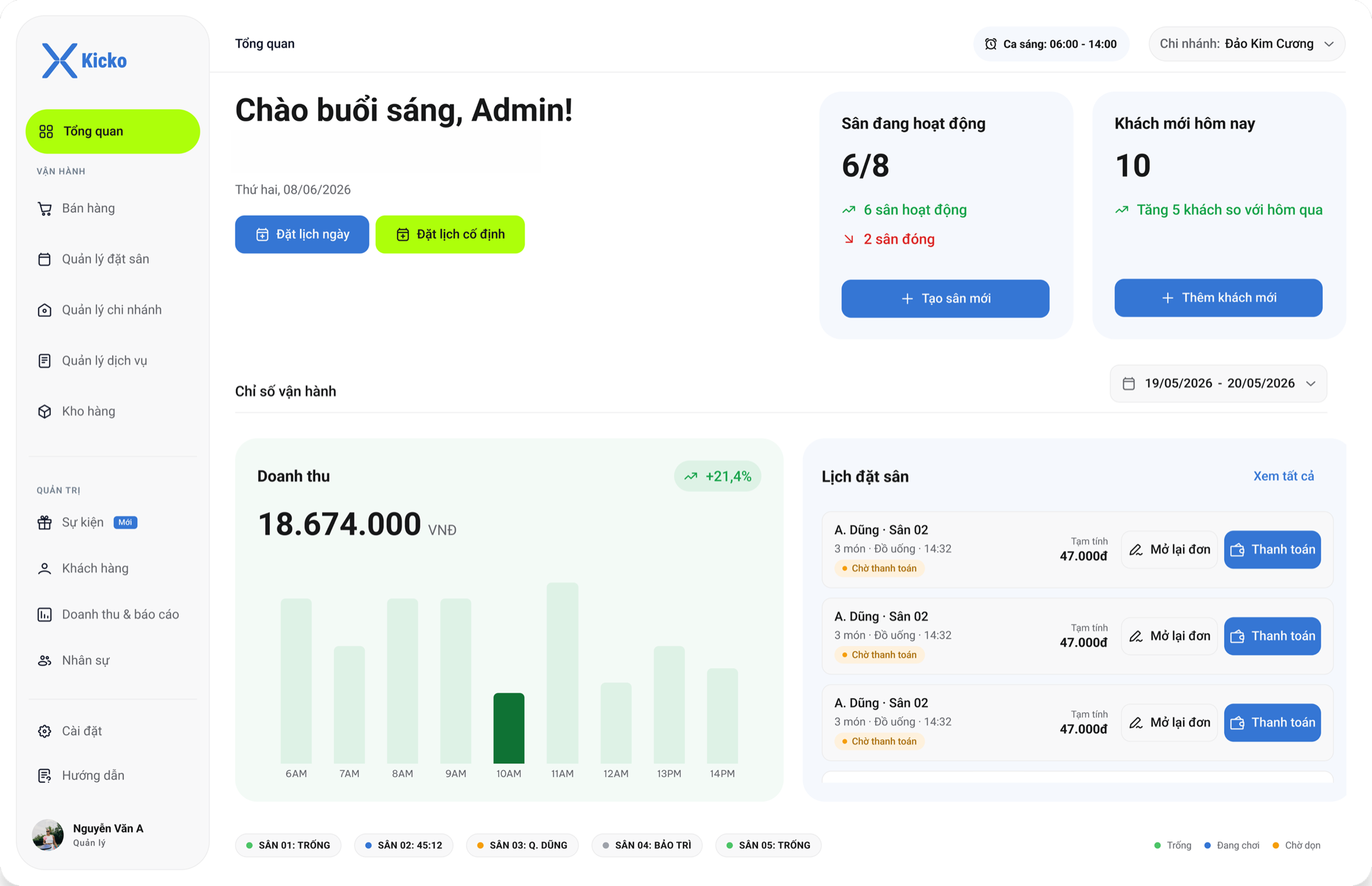Click the Quản lý dịch vụ document icon
Image resolution: width=1372 pixels, height=886 pixels.
click(x=44, y=361)
